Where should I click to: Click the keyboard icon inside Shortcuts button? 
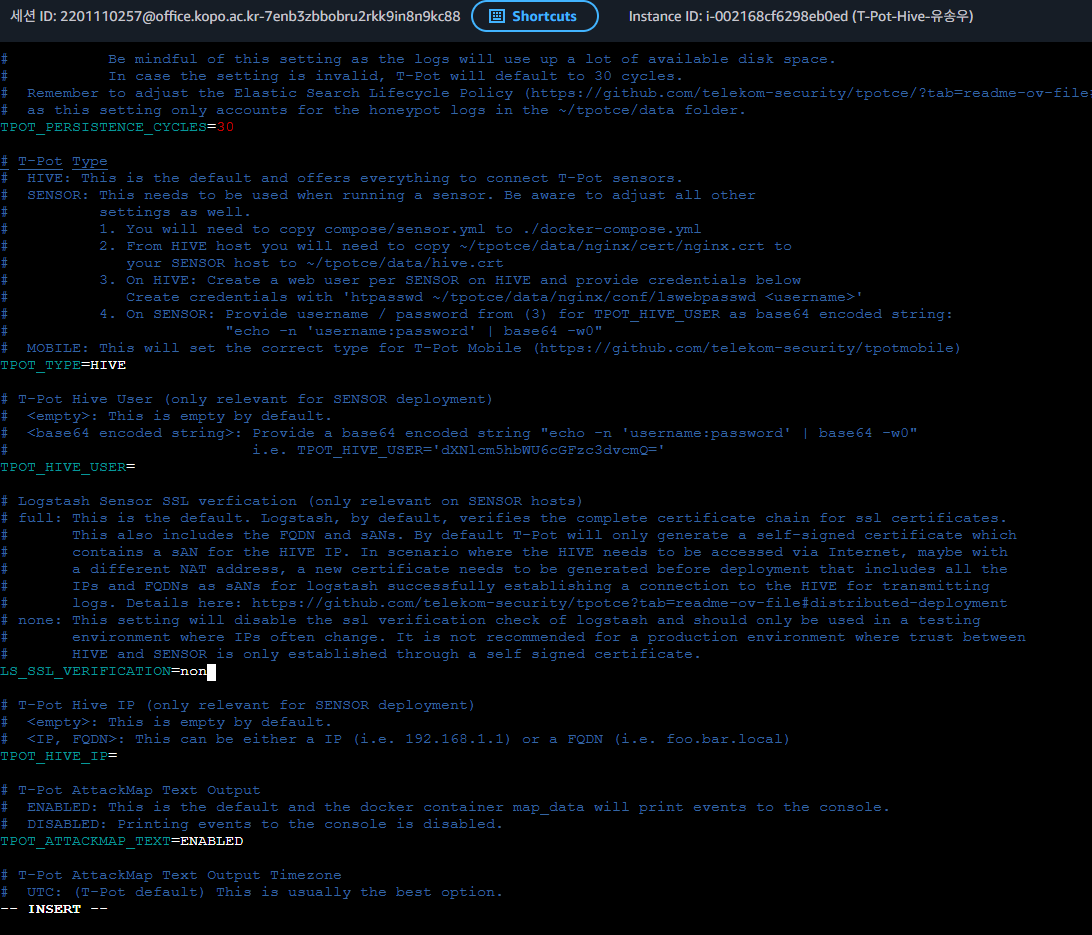click(x=497, y=16)
